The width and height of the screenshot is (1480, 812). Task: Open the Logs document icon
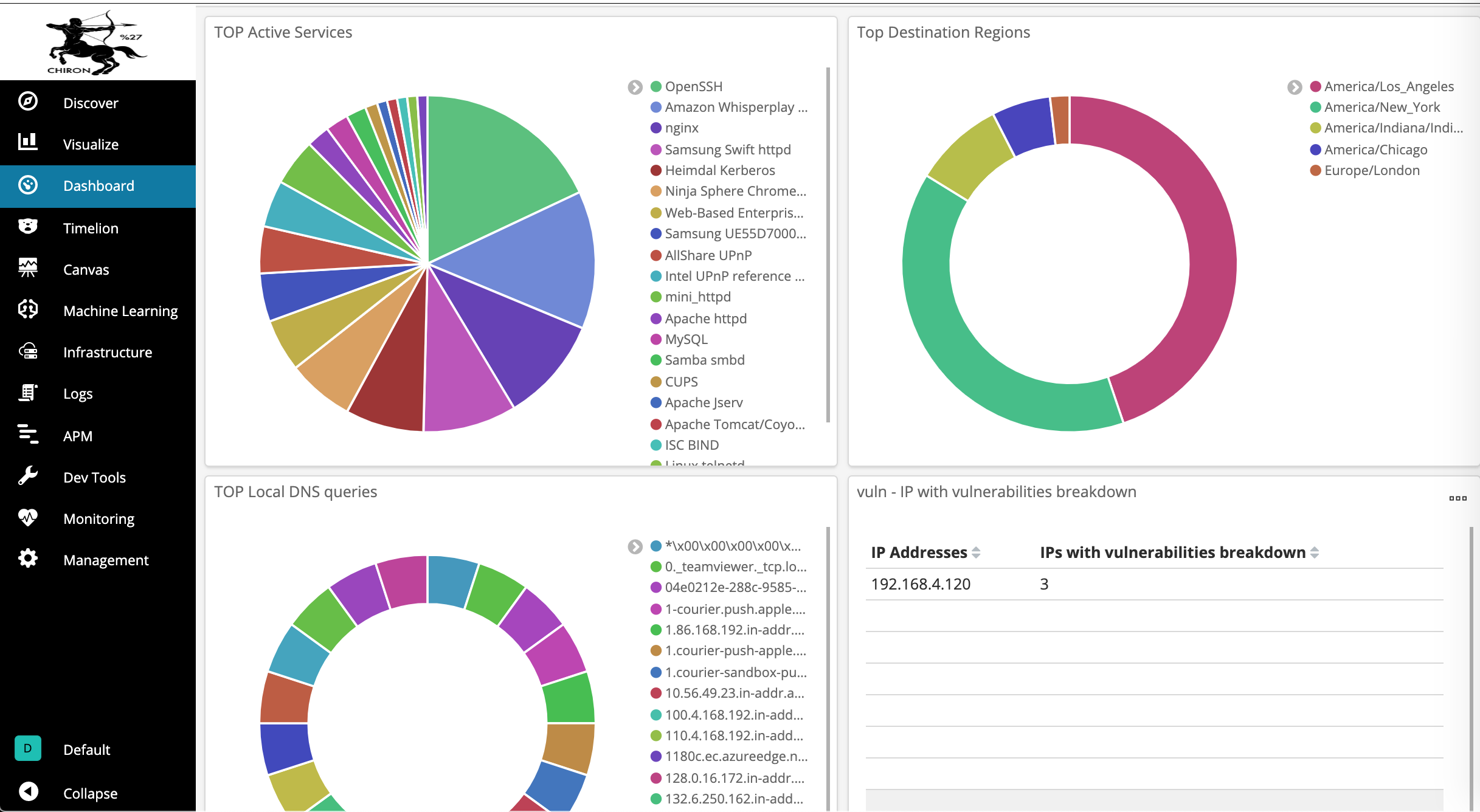[28, 393]
